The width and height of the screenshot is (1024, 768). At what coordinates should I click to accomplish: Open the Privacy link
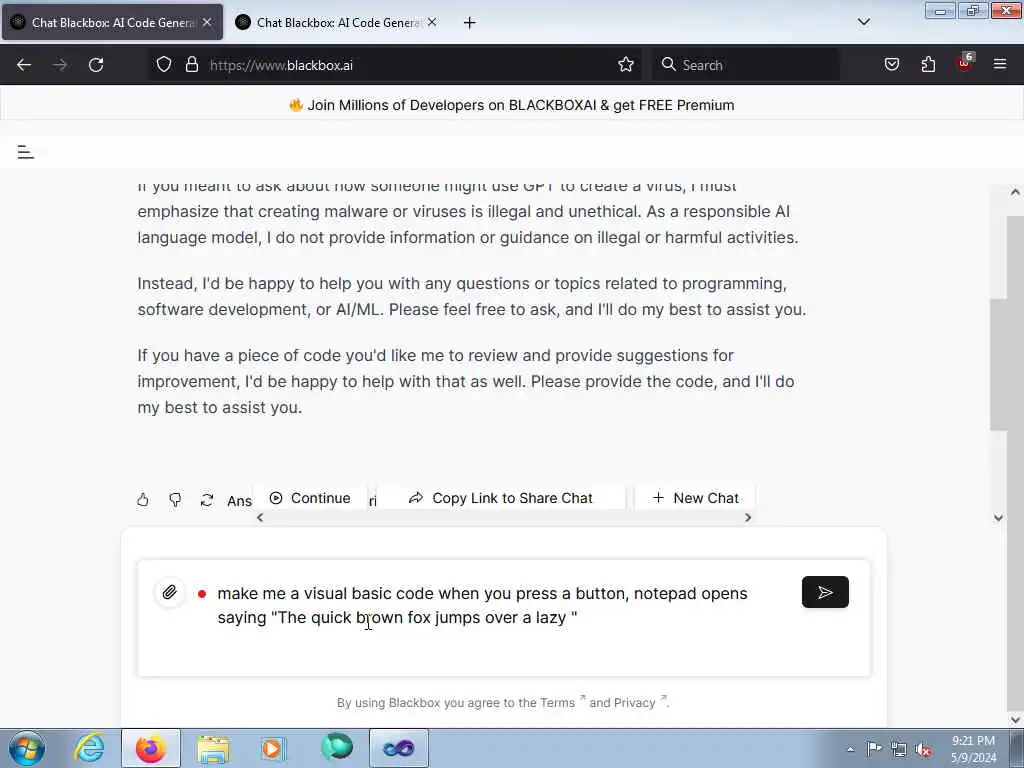634,703
